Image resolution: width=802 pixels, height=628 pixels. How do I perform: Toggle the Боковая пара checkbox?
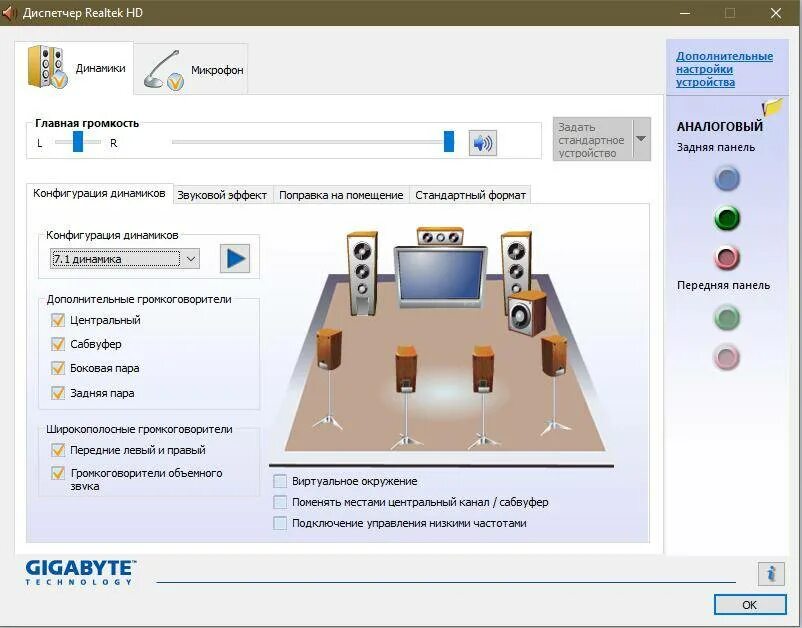coord(58,368)
